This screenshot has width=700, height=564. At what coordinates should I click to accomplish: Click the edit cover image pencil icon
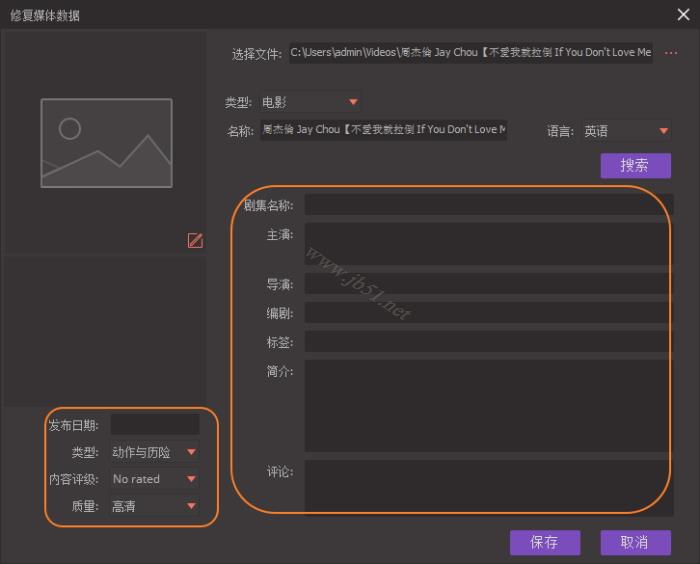point(195,240)
